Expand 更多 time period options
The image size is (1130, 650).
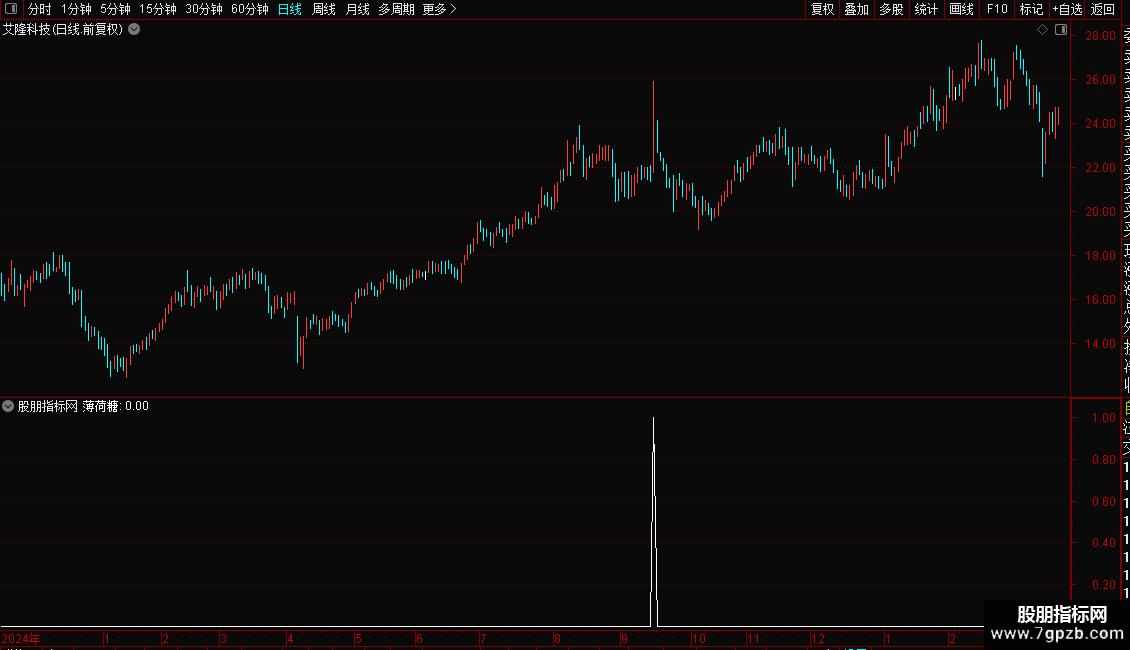point(440,9)
